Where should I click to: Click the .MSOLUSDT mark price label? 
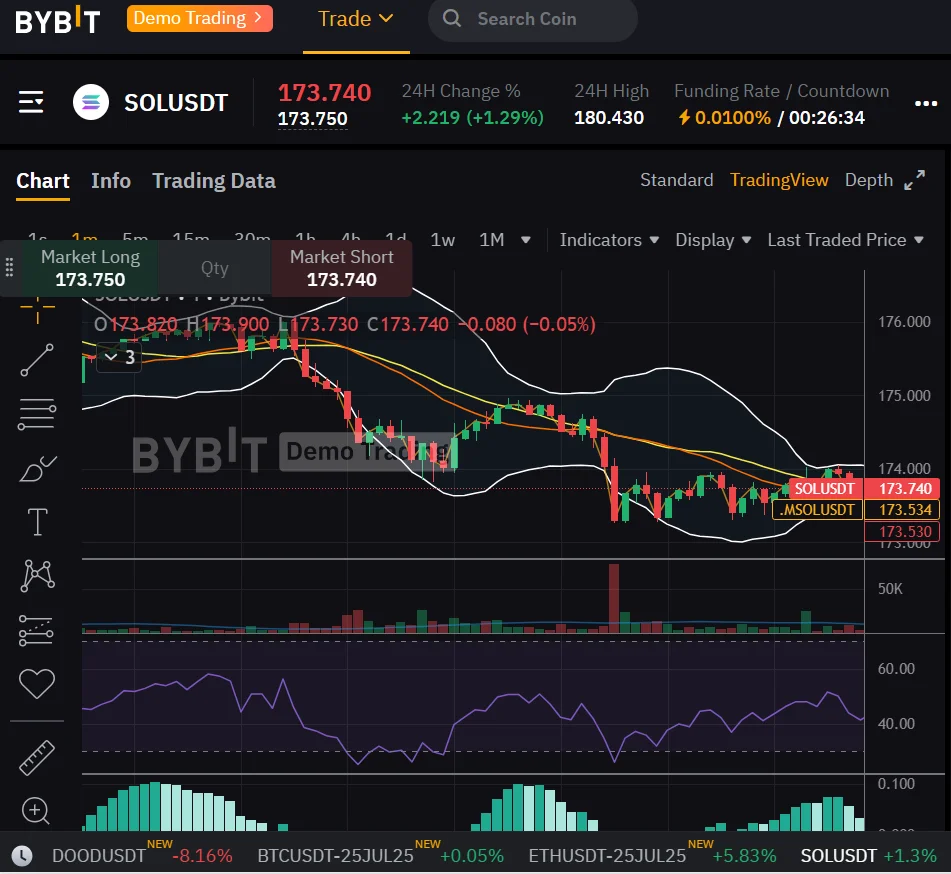coord(817,509)
